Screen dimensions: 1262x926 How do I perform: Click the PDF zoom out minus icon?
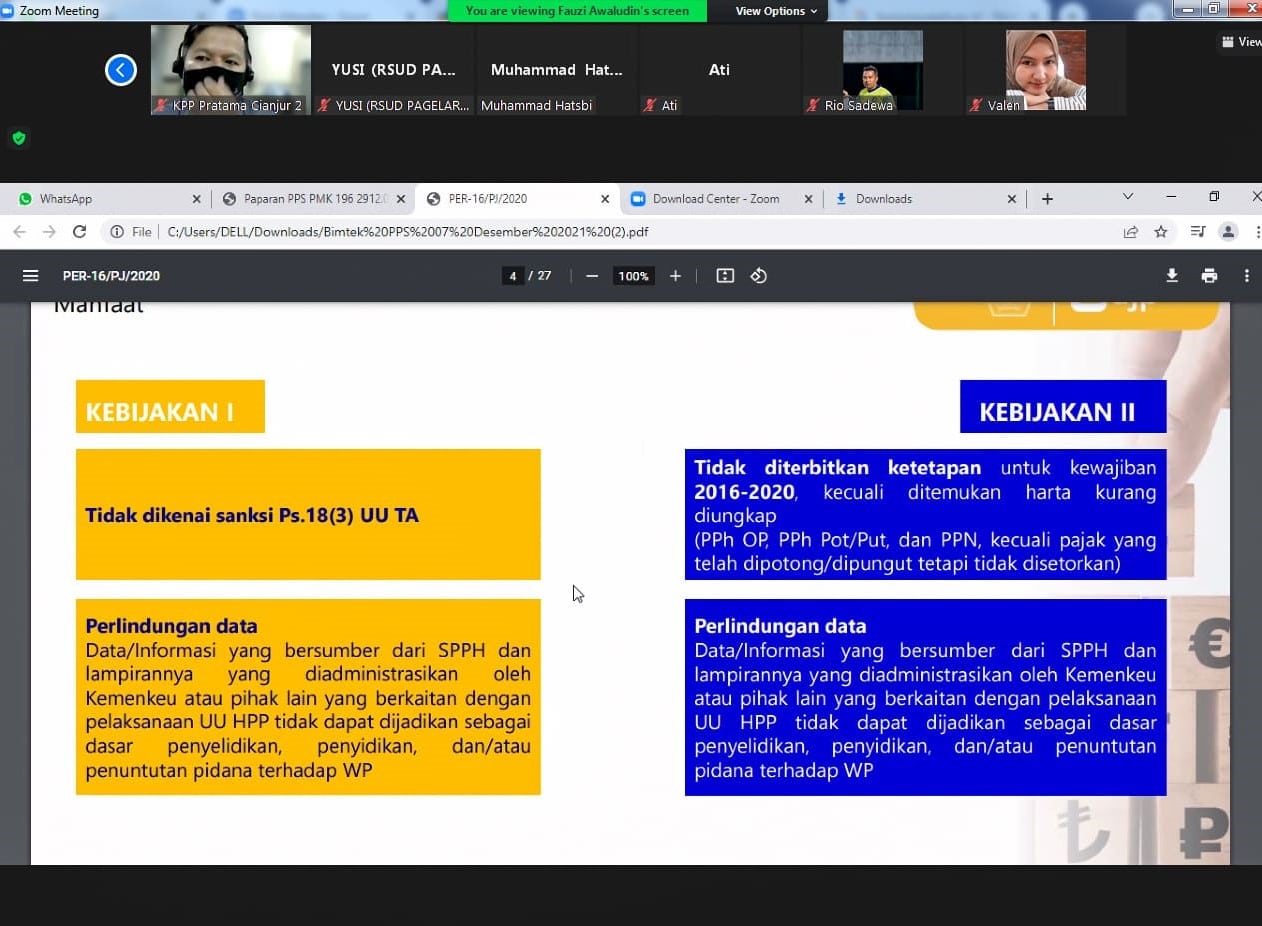[x=592, y=276]
